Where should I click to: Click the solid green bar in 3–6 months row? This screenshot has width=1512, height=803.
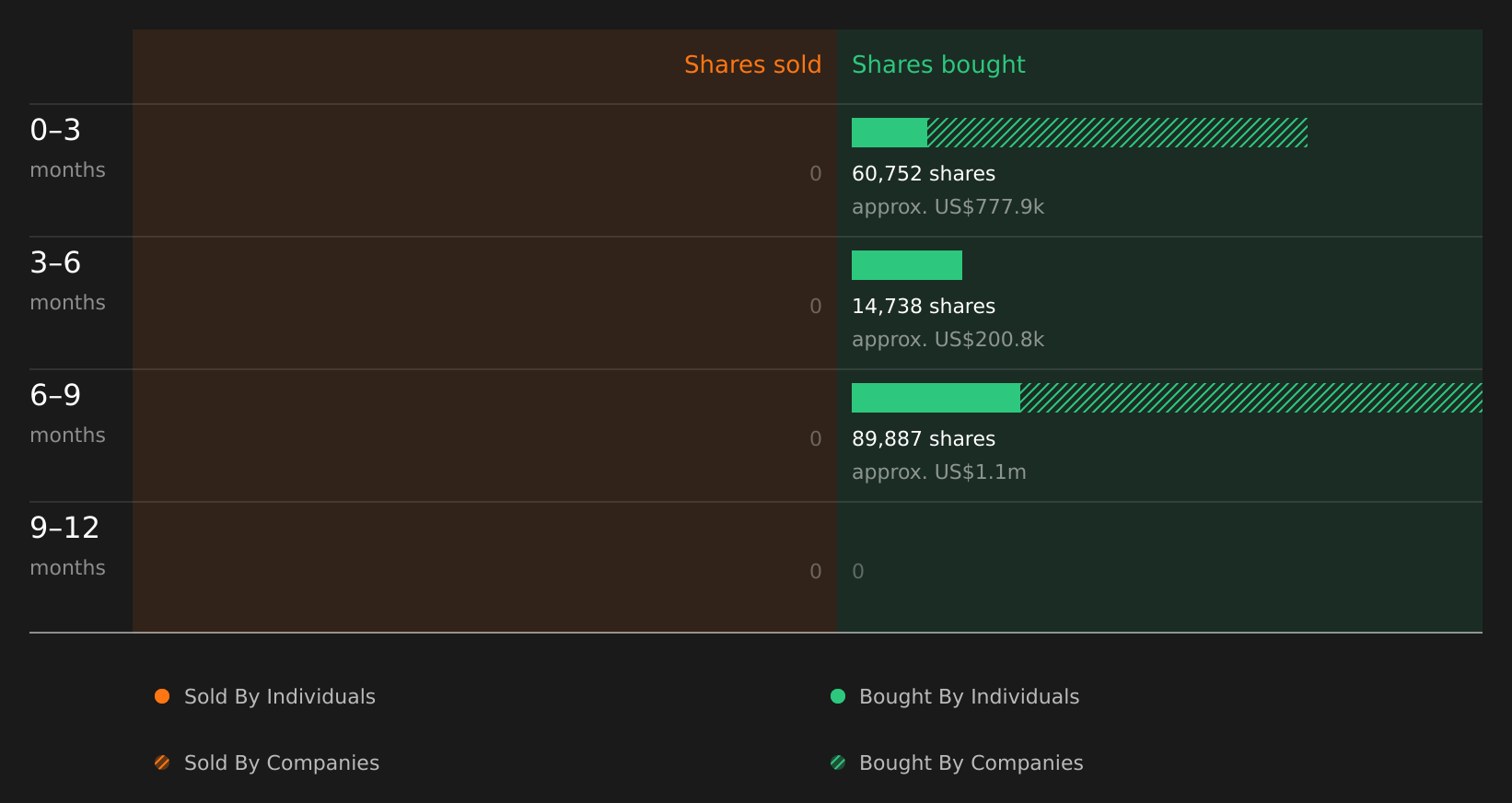coord(907,265)
